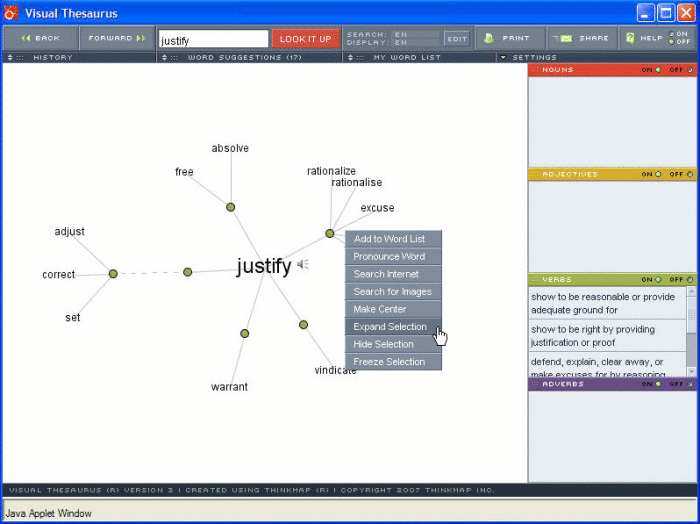700x524 pixels.
Task: Choose Freeze Selection in context menu
Action: click(393, 362)
